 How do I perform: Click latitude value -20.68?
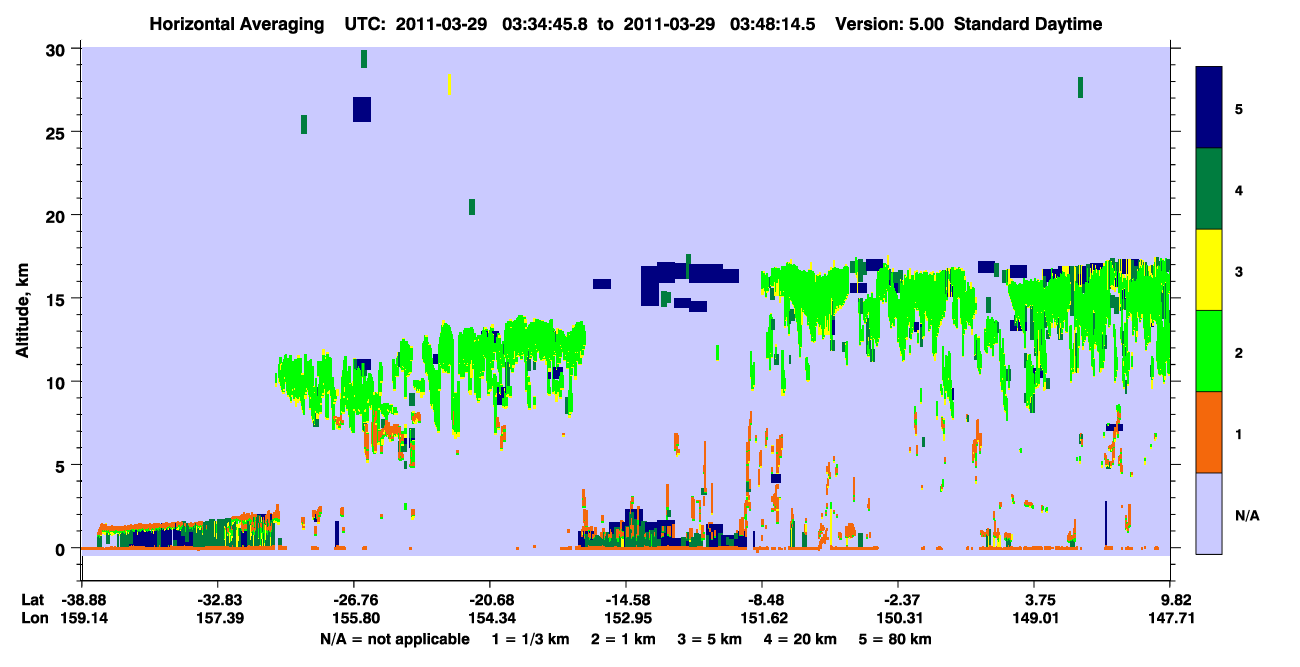click(489, 600)
